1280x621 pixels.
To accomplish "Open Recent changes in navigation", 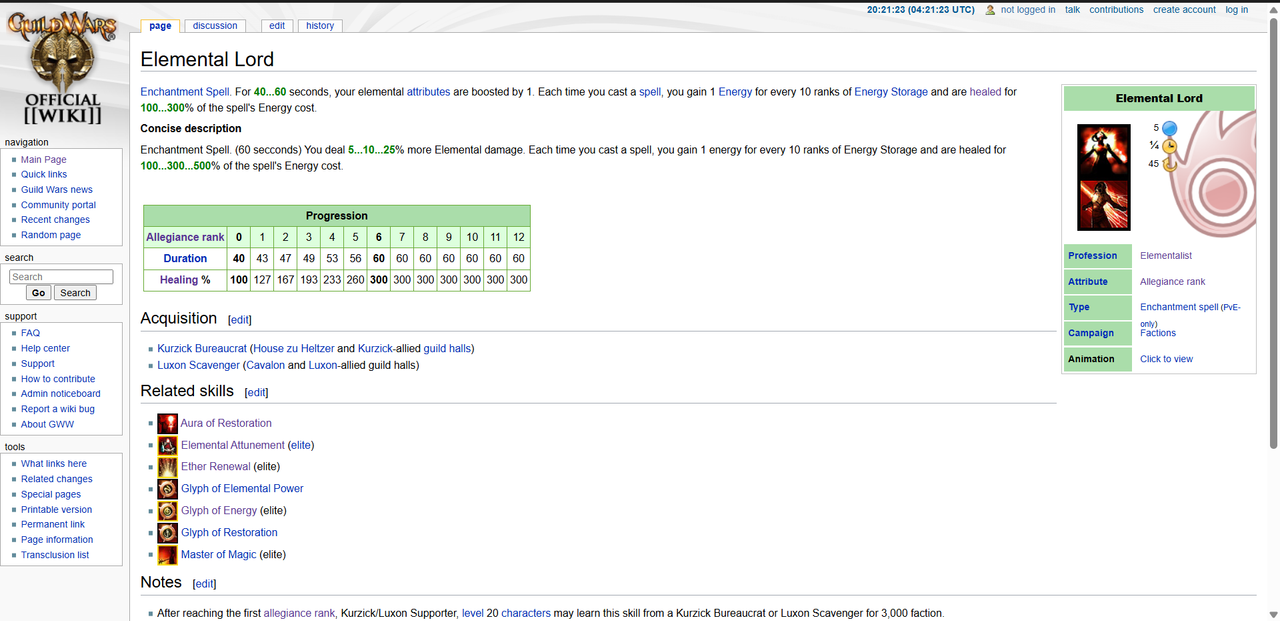I will coord(55,220).
